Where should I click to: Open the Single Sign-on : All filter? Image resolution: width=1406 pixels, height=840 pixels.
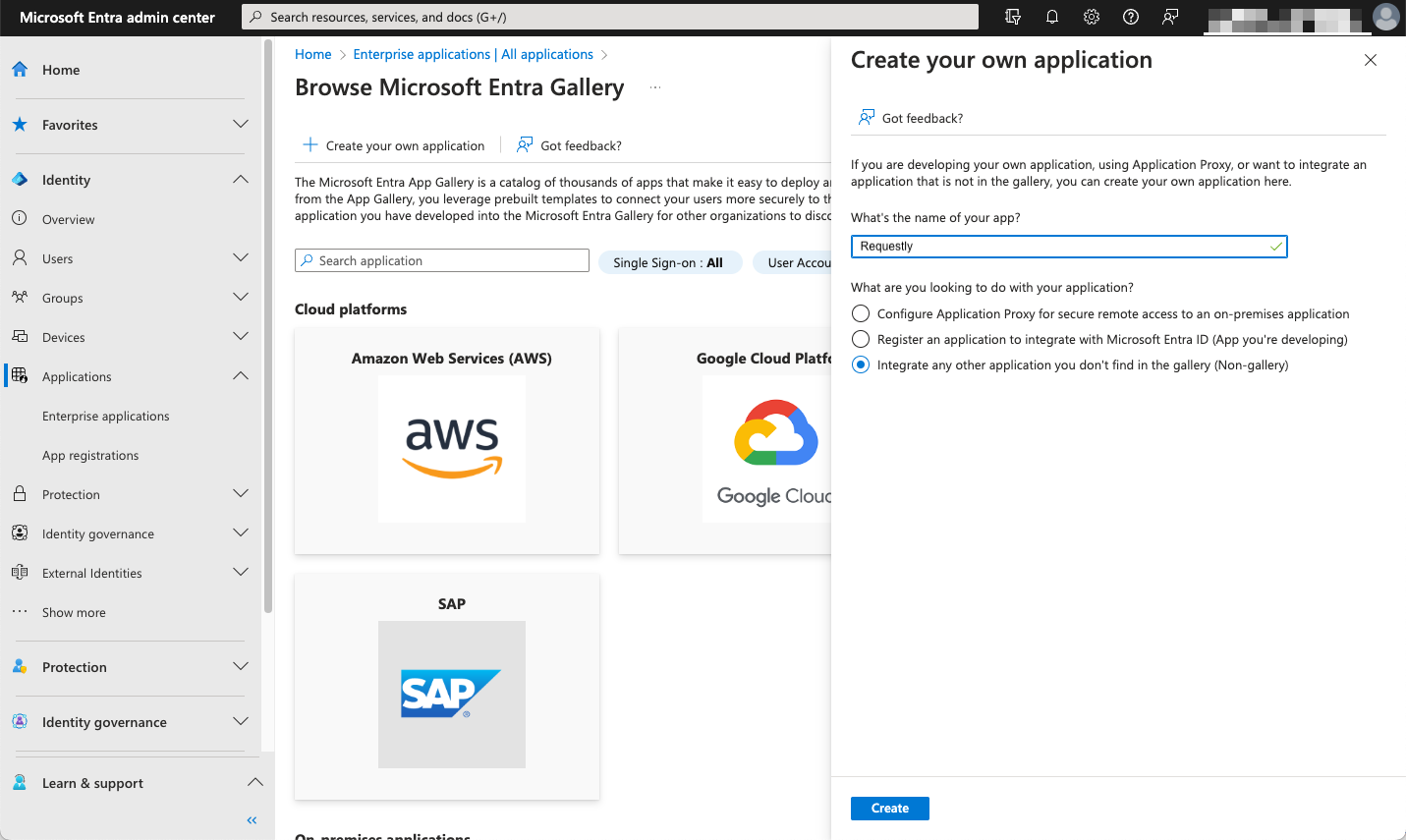pos(668,262)
